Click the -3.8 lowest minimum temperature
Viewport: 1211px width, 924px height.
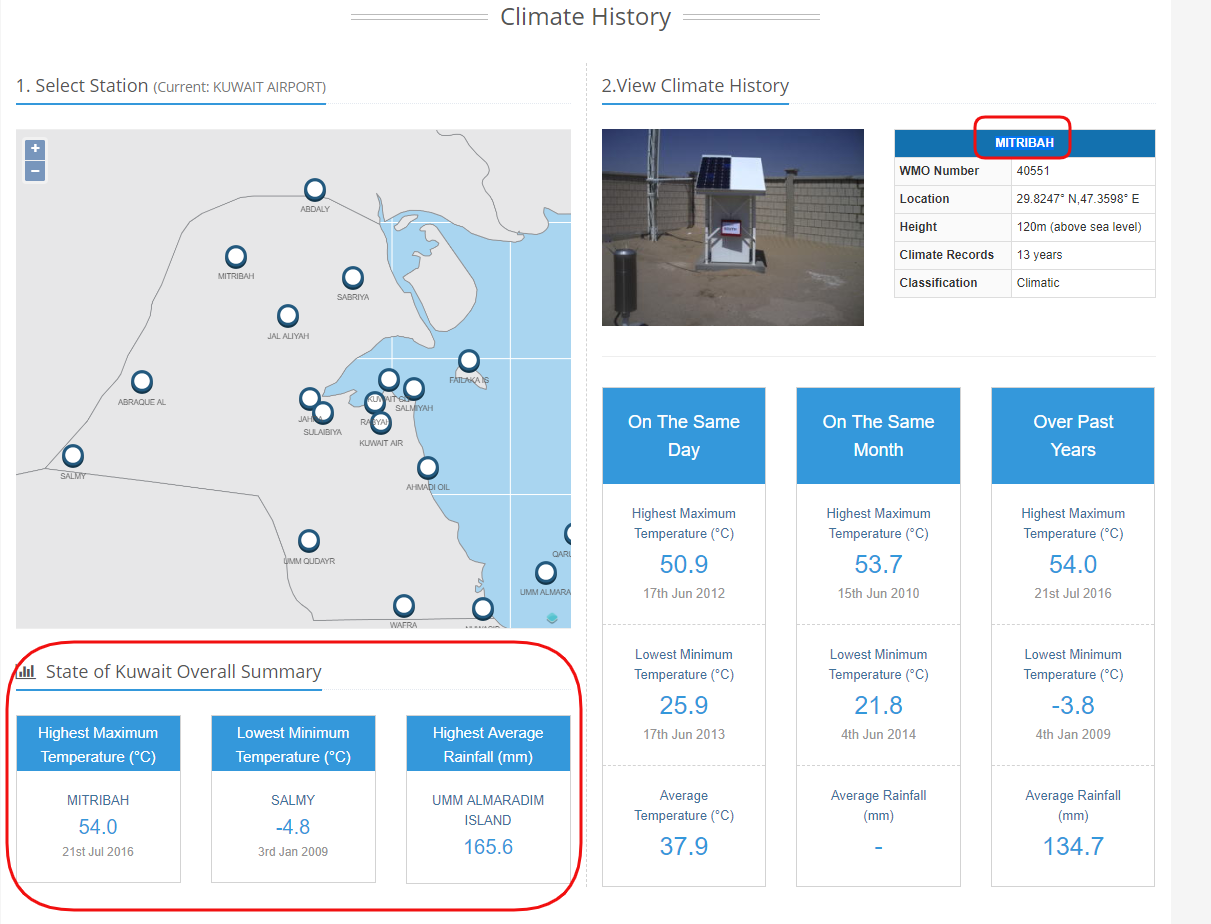pyautogui.click(x=1073, y=705)
